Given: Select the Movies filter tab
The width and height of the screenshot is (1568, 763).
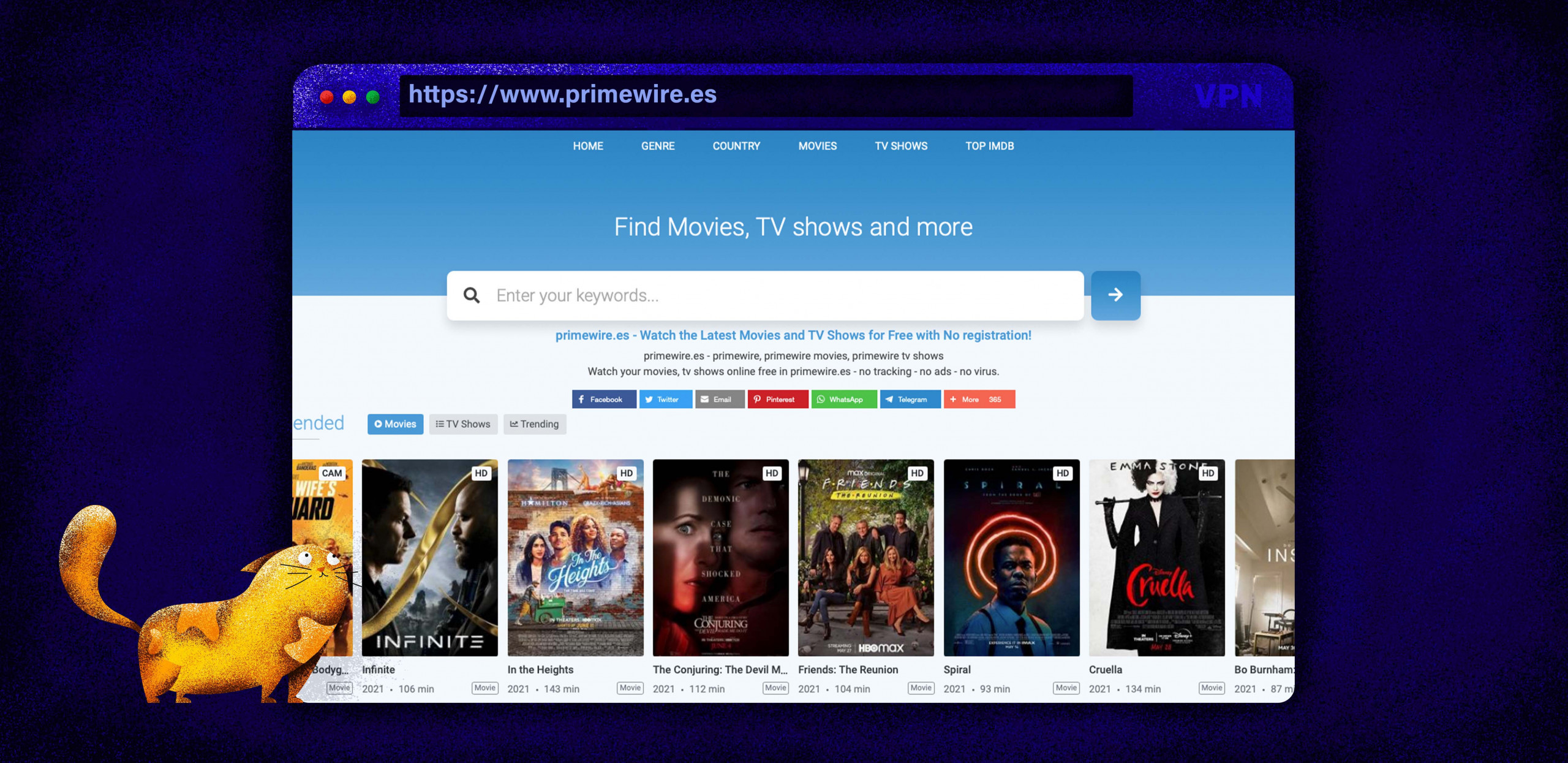Looking at the screenshot, I should [395, 424].
